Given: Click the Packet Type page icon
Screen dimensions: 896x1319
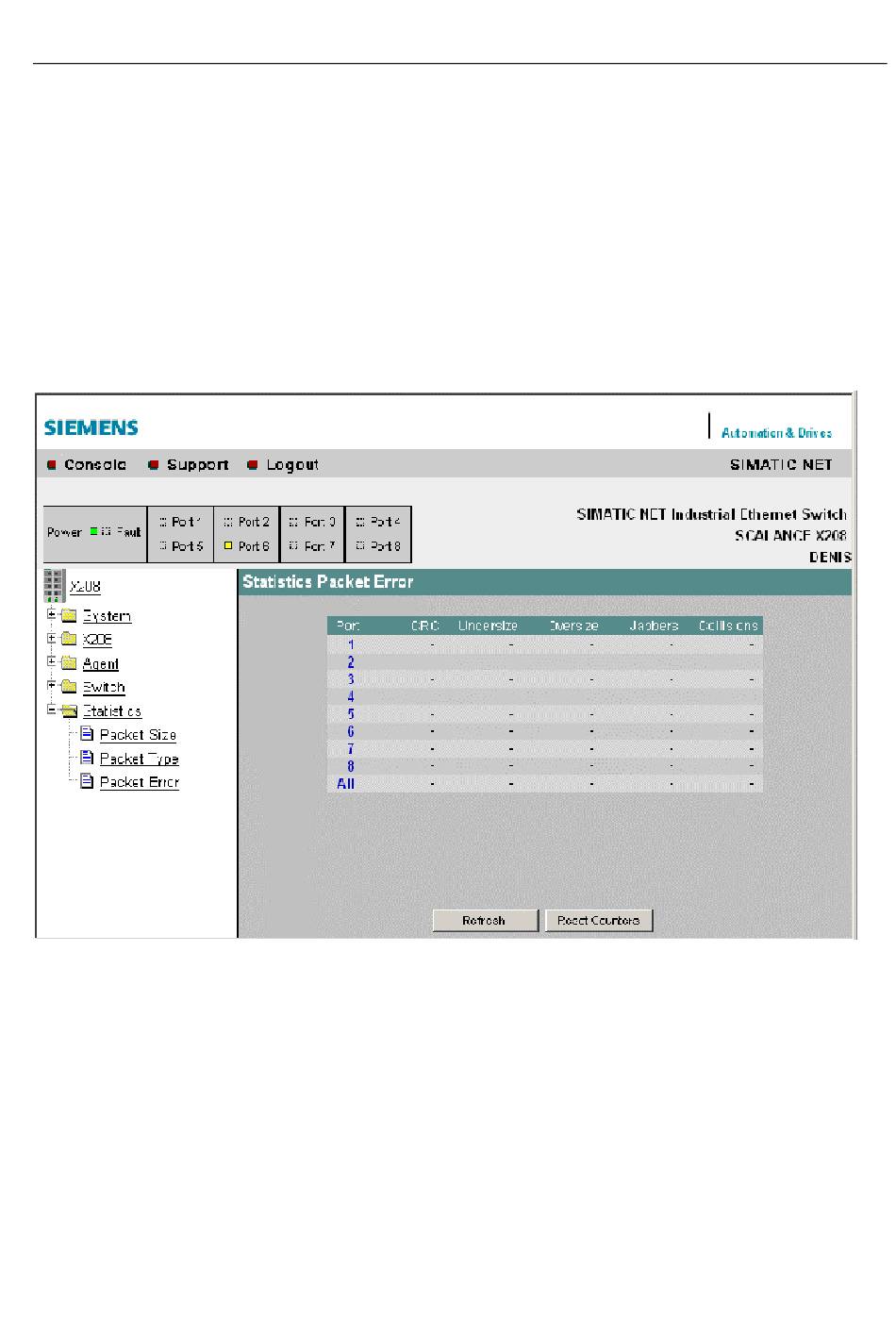Looking at the screenshot, I should click(x=87, y=757).
